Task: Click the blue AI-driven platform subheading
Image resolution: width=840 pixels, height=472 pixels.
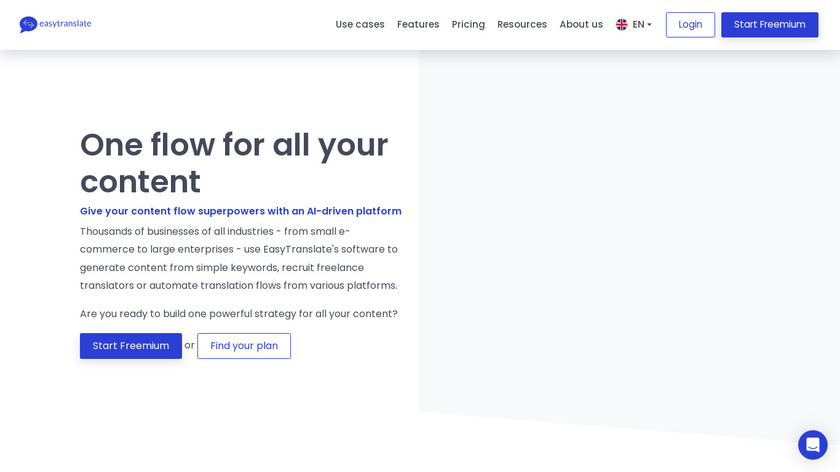Action: point(240,211)
